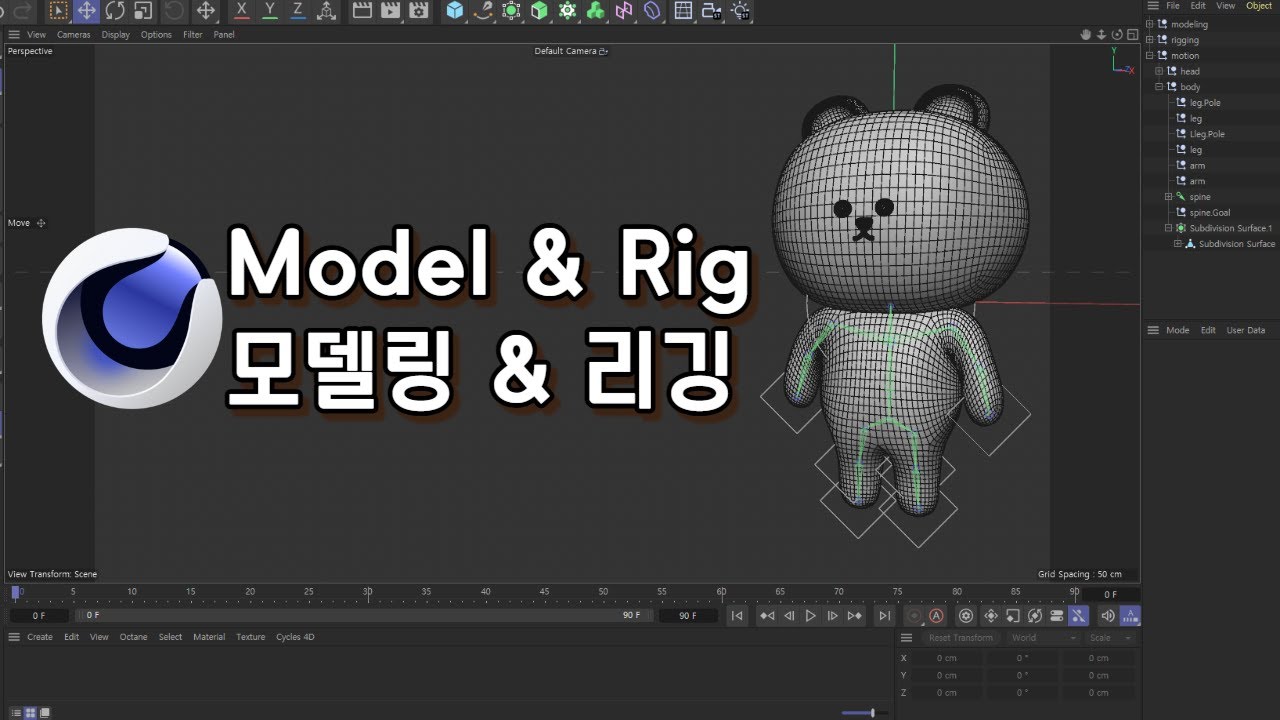Toggle X axis lock
This screenshot has height=720, width=1280.
point(241,11)
